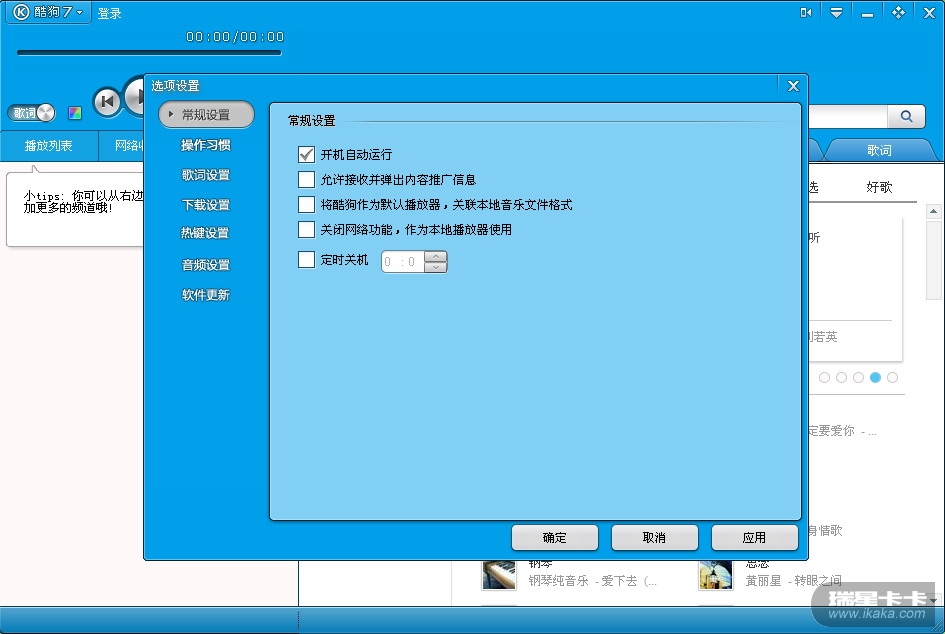Click the shutdown timer time field

tap(403, 262)
